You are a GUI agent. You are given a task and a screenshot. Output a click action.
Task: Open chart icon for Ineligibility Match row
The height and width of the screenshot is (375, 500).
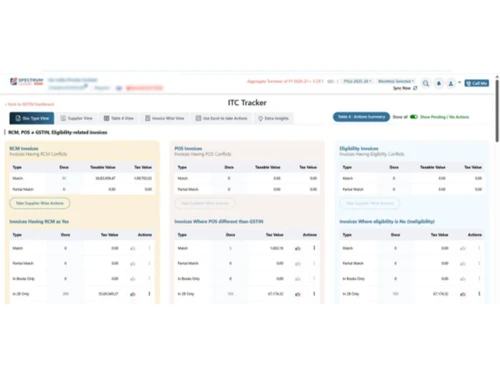463,248
